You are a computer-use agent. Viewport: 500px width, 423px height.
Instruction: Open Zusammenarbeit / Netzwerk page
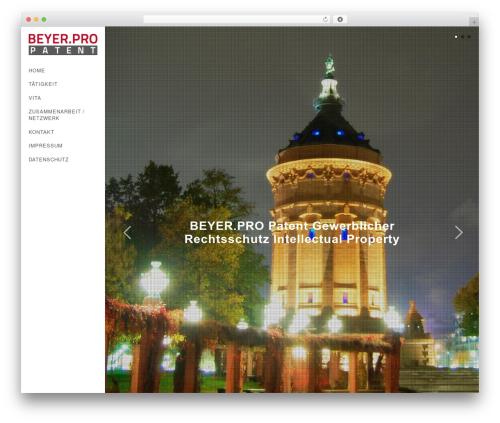pyautogui.click(x=56, y=115)
